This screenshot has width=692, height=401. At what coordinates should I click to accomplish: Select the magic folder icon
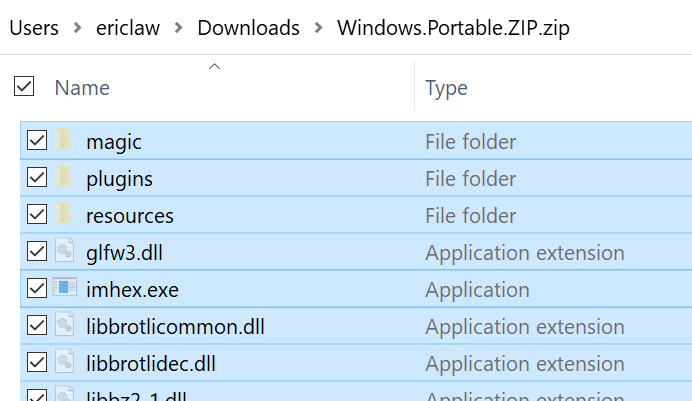[64, 140]
